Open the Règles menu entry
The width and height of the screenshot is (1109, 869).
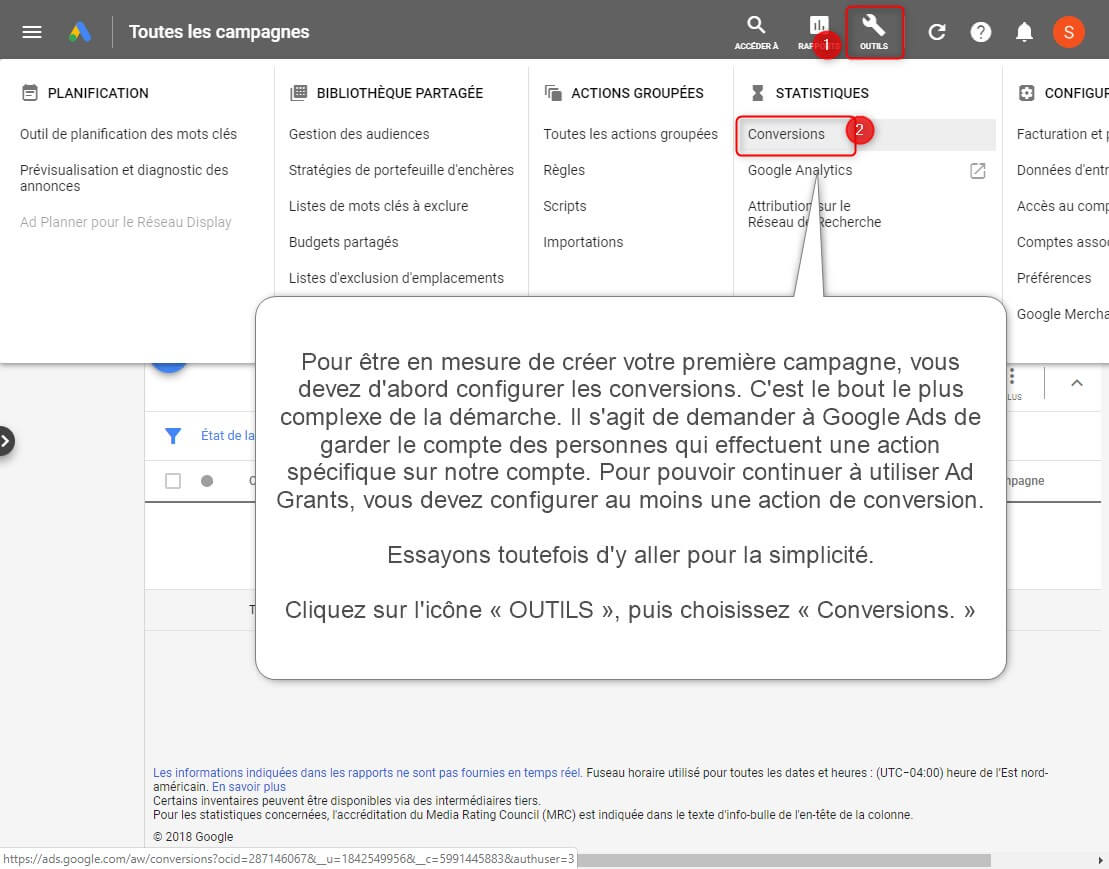pos(564,170)
